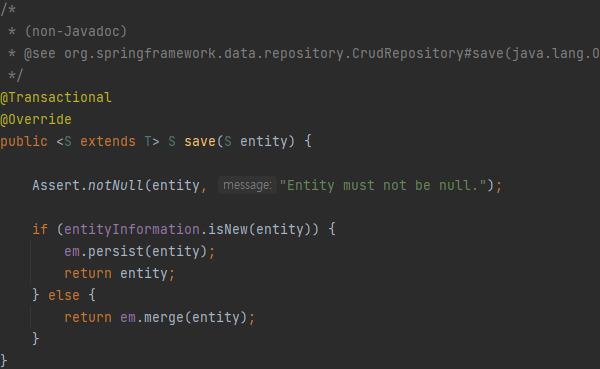Click the message parameter hint
The width and height of the screenshot is (600, 369).
tap(247, 185)
